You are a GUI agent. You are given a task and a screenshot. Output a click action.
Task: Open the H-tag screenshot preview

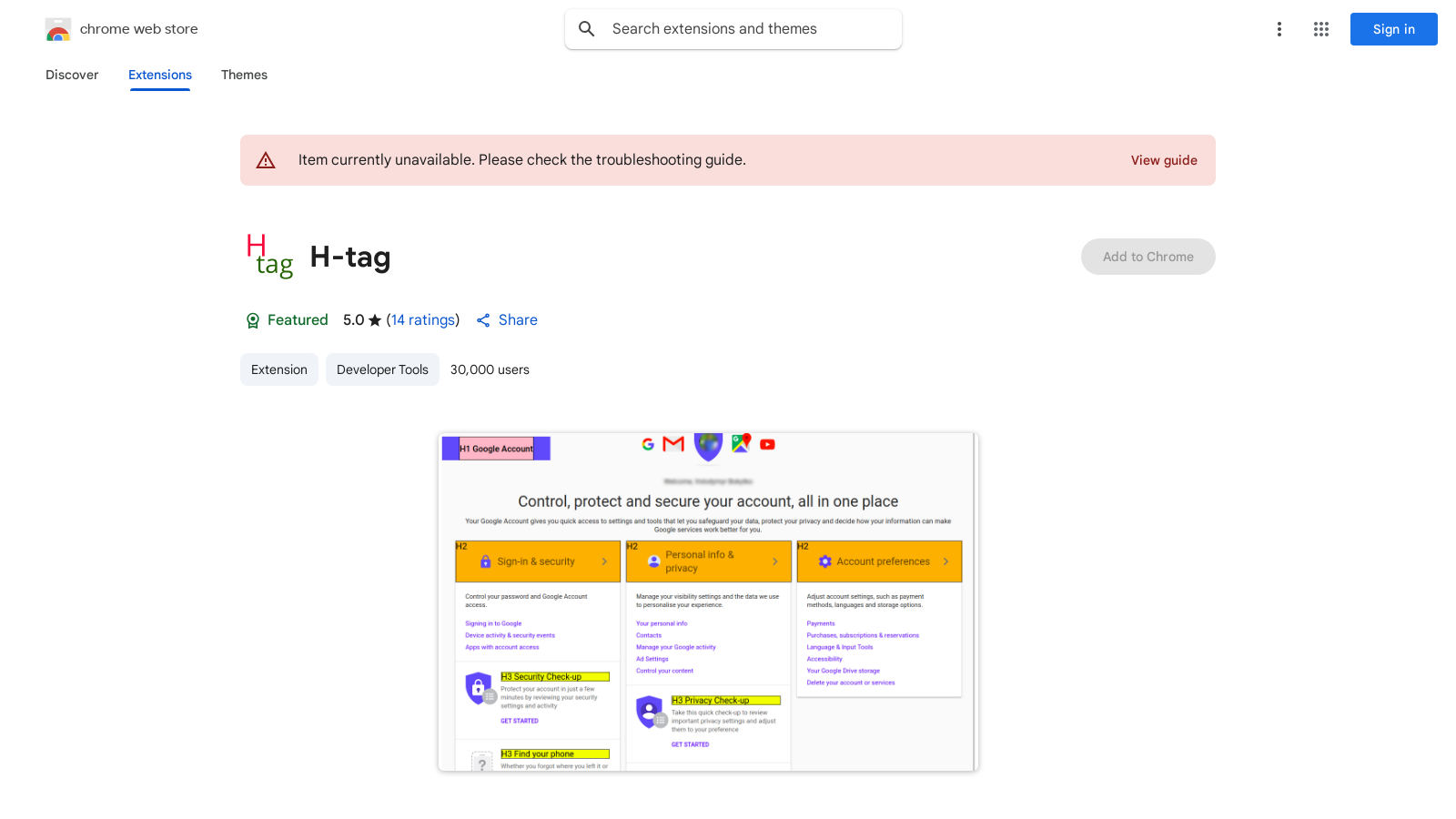708,601
